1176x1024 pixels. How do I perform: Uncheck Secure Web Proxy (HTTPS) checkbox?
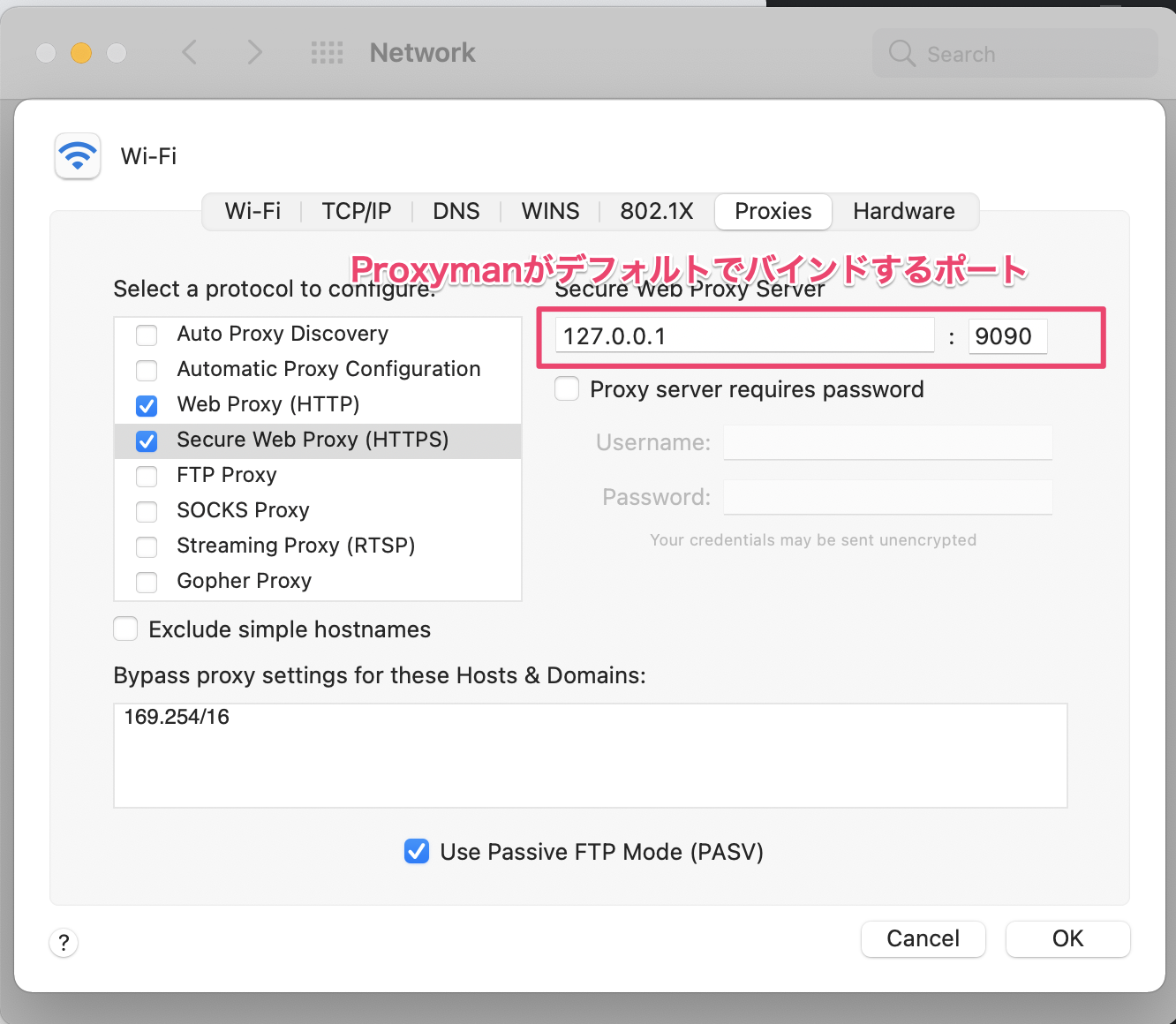click(147, 441)
